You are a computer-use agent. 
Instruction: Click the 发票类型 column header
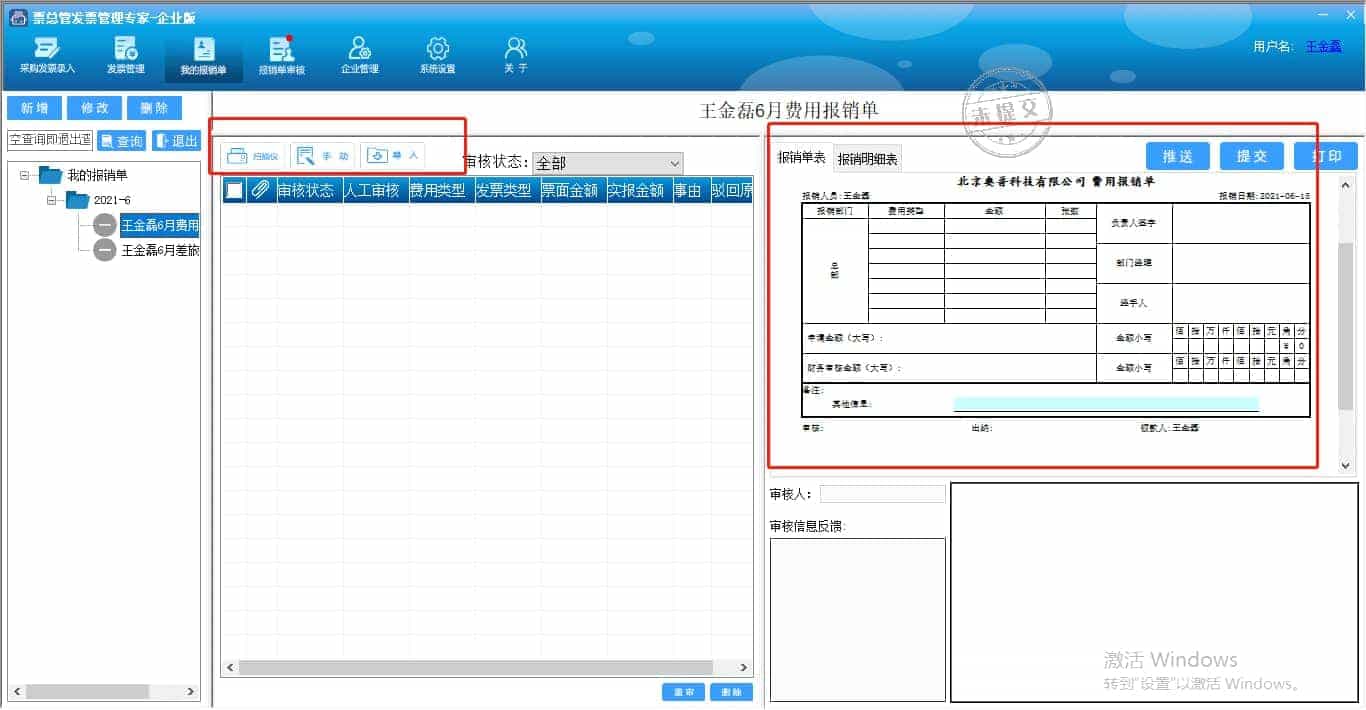click(506, 190)
